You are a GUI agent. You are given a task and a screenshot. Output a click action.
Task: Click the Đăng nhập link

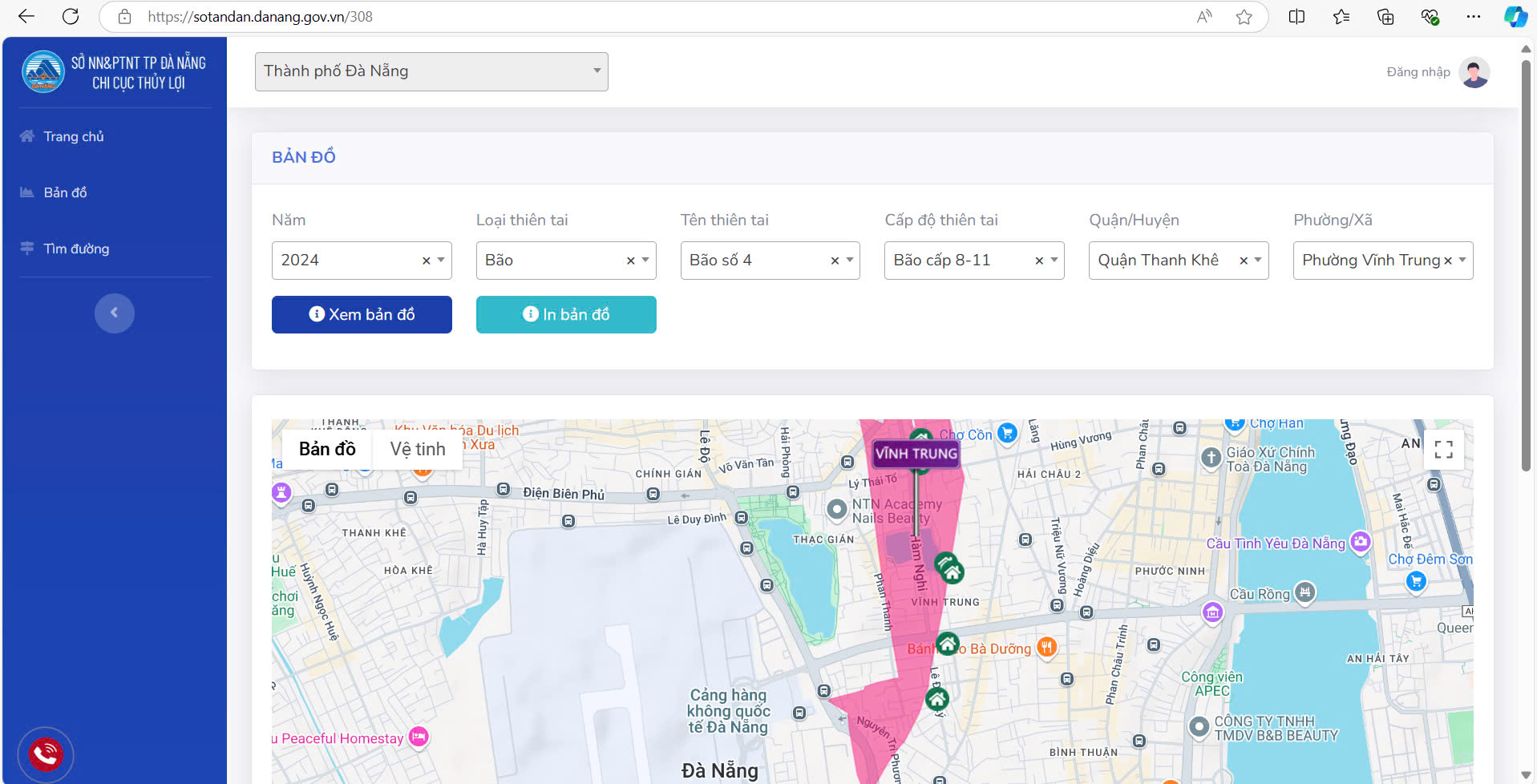coord(1418,72)
